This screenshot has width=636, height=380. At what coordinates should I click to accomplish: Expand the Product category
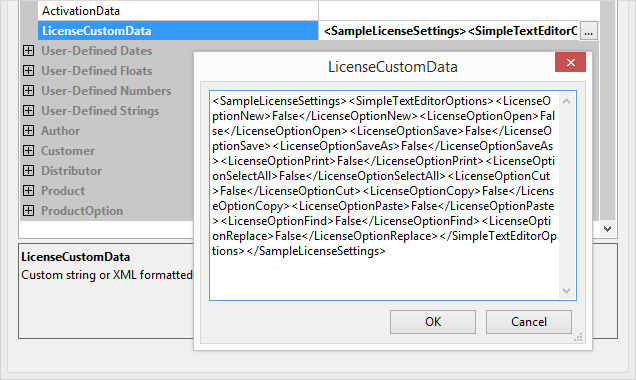[28, 191]
